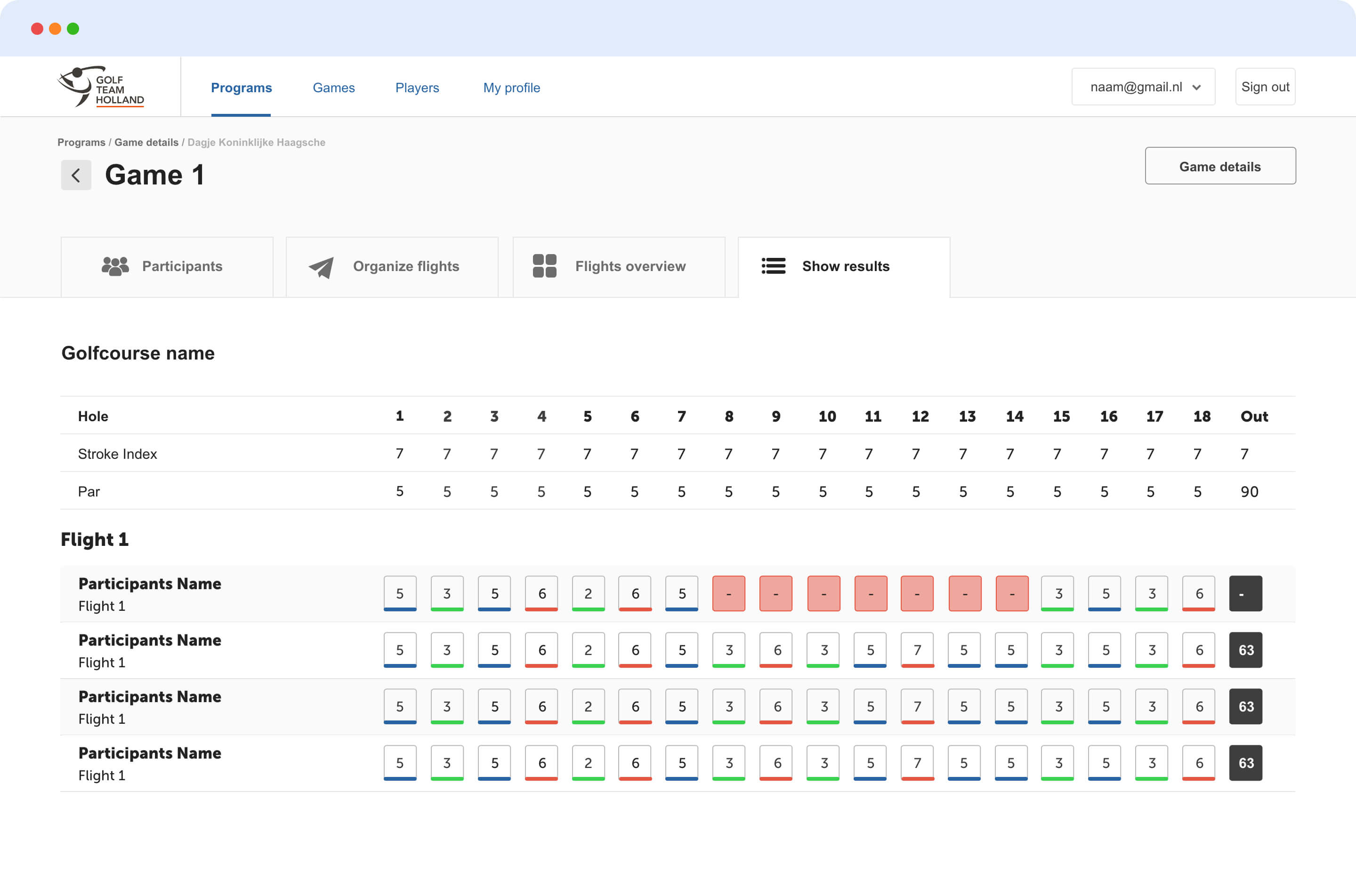This screenshot has width=1356, height=896.
Task: Click the list icon for Show results
Action: pos(774,266)
